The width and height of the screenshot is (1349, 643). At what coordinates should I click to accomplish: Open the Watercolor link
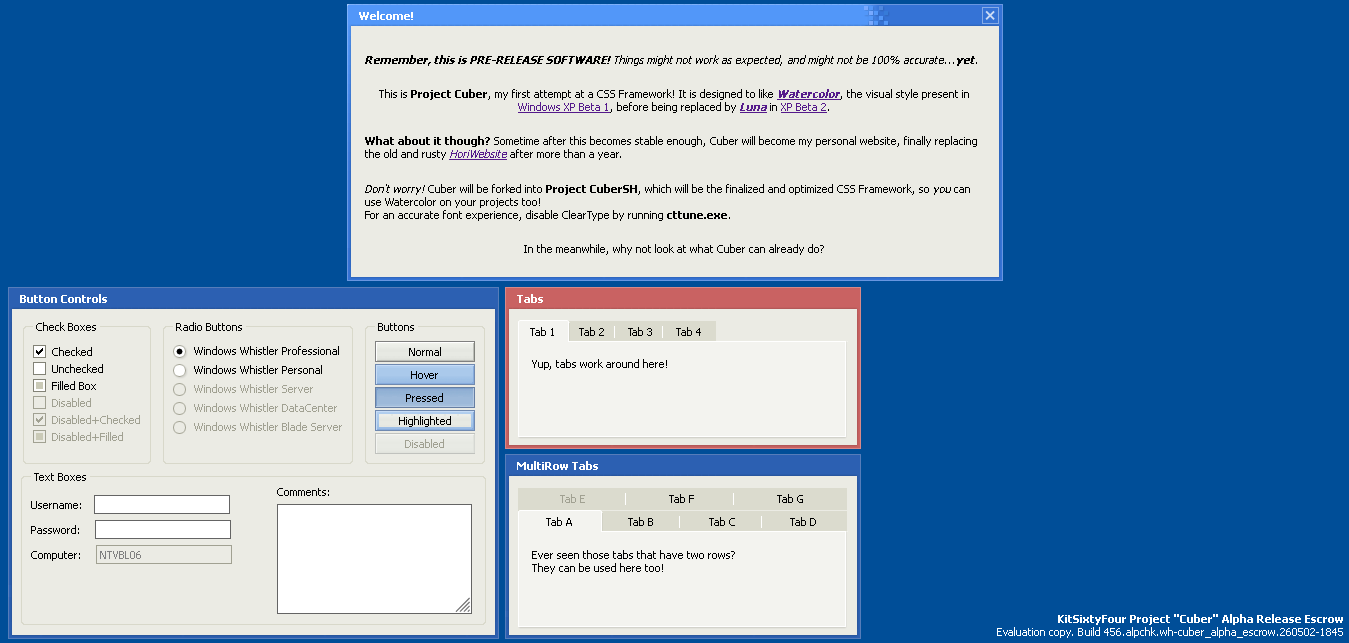pos(809,94)
